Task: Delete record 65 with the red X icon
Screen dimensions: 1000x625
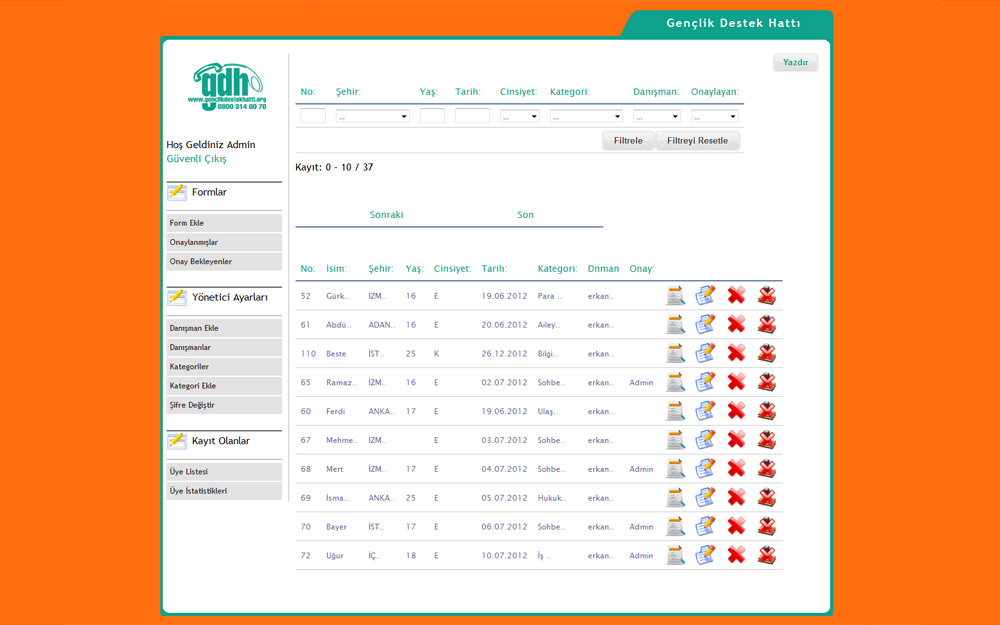Action: click(x=737, y=382)
